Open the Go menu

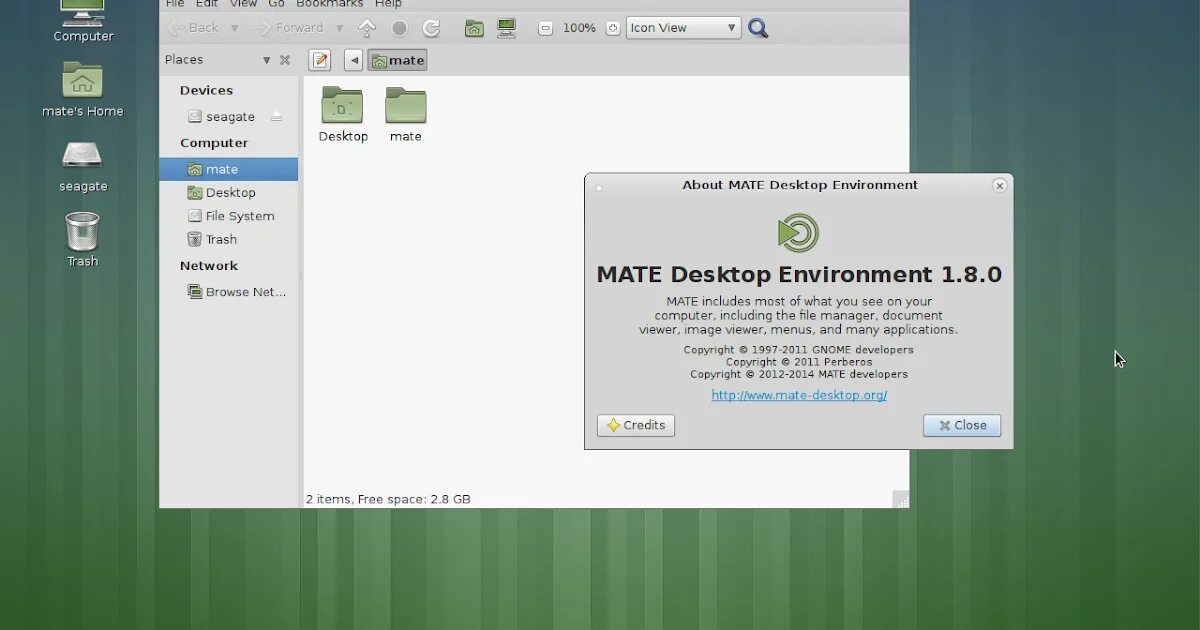click(x=277, y=4)
